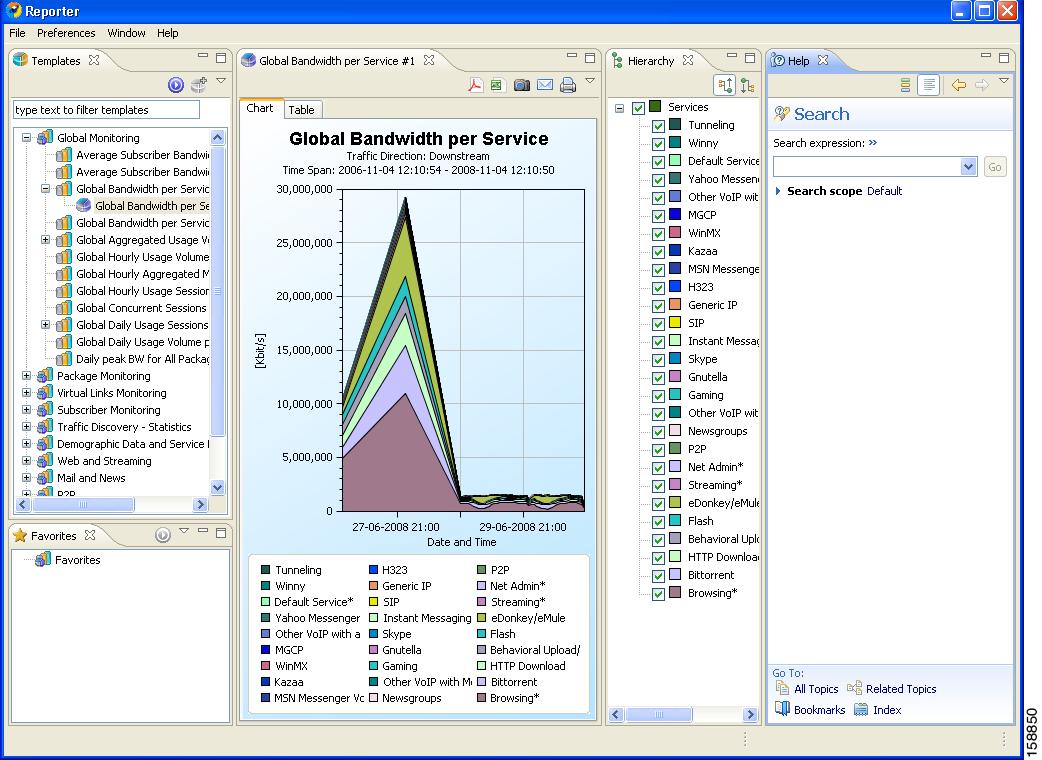Uncheck the Tunneling service checkbox
This screenshot has width=1042, height=760.
658,126
